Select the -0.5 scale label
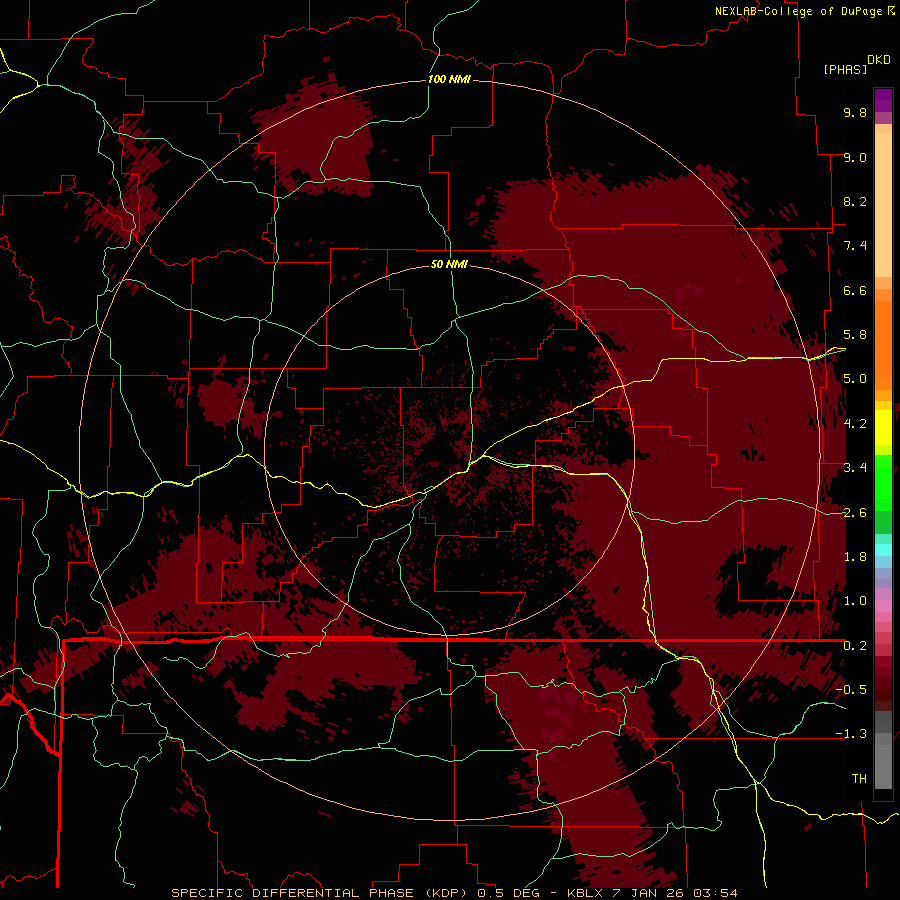900x900 pixels. 851,690
